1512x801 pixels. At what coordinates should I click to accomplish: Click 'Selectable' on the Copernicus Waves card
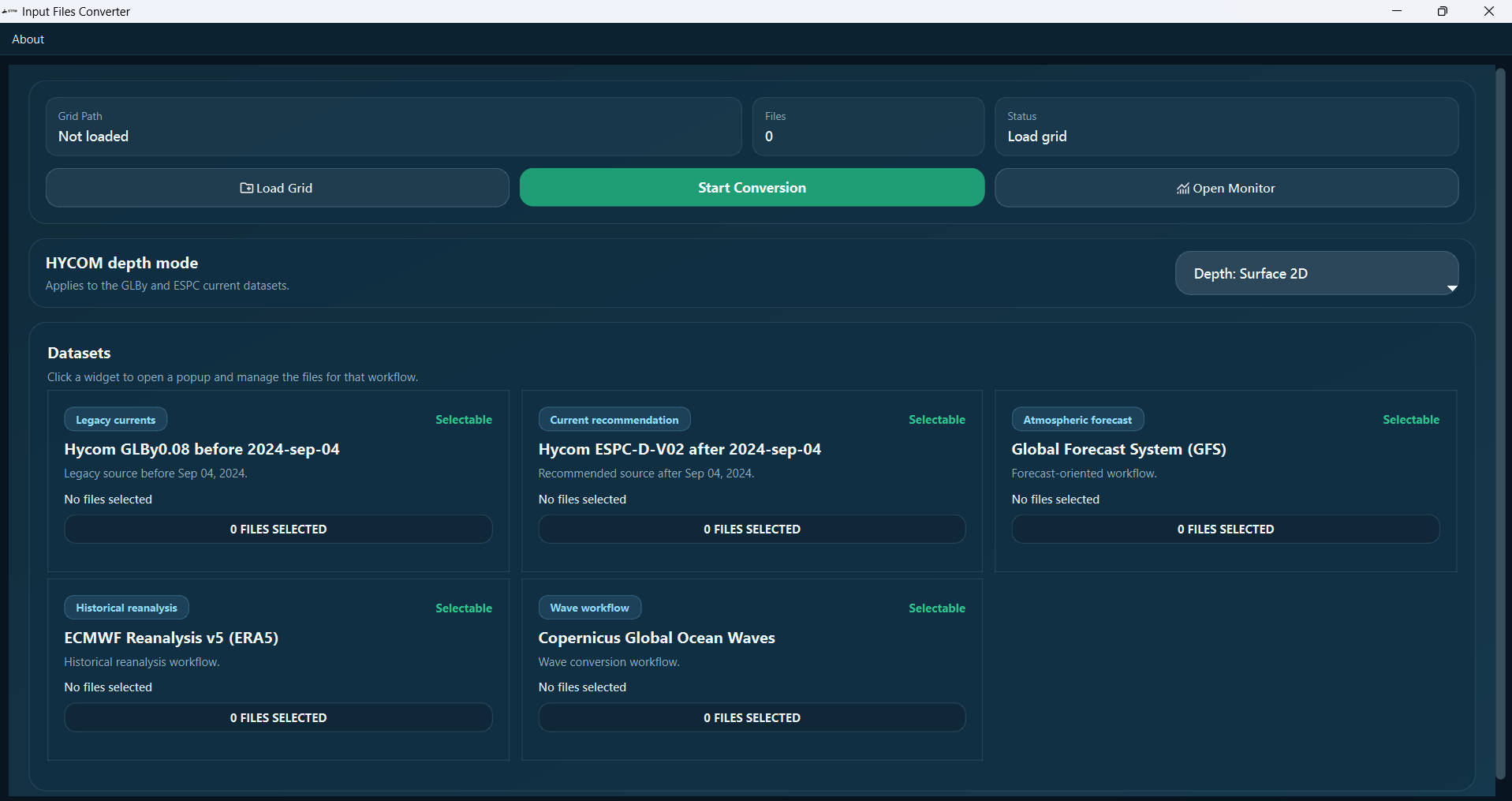tap(937, 608)
